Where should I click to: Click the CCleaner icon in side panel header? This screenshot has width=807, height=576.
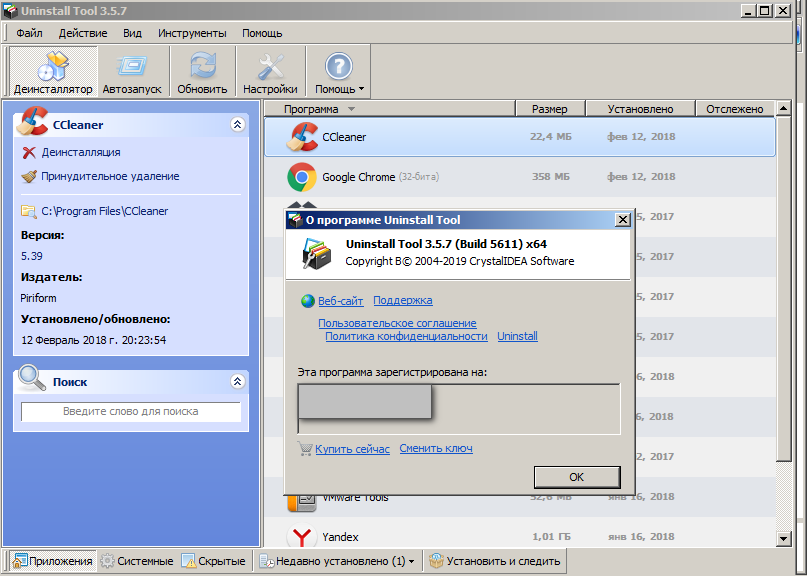(32, 121)
